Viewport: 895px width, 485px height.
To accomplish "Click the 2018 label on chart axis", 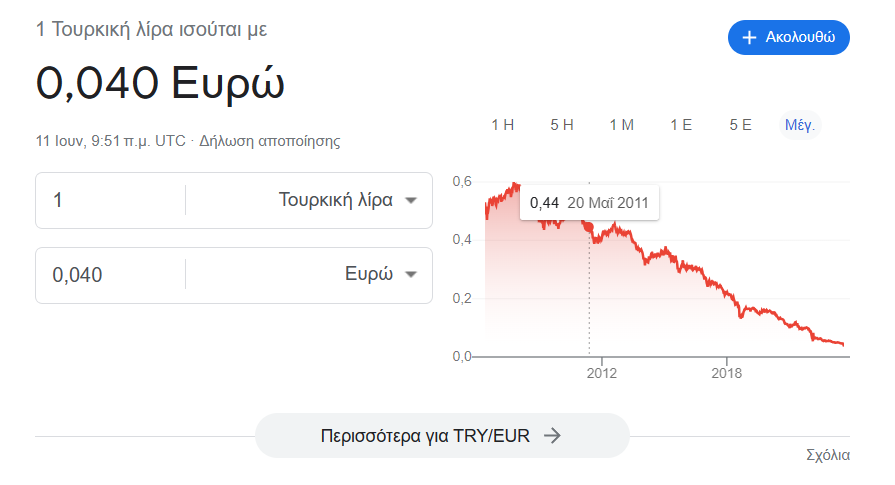I will [x=726, y=373].
